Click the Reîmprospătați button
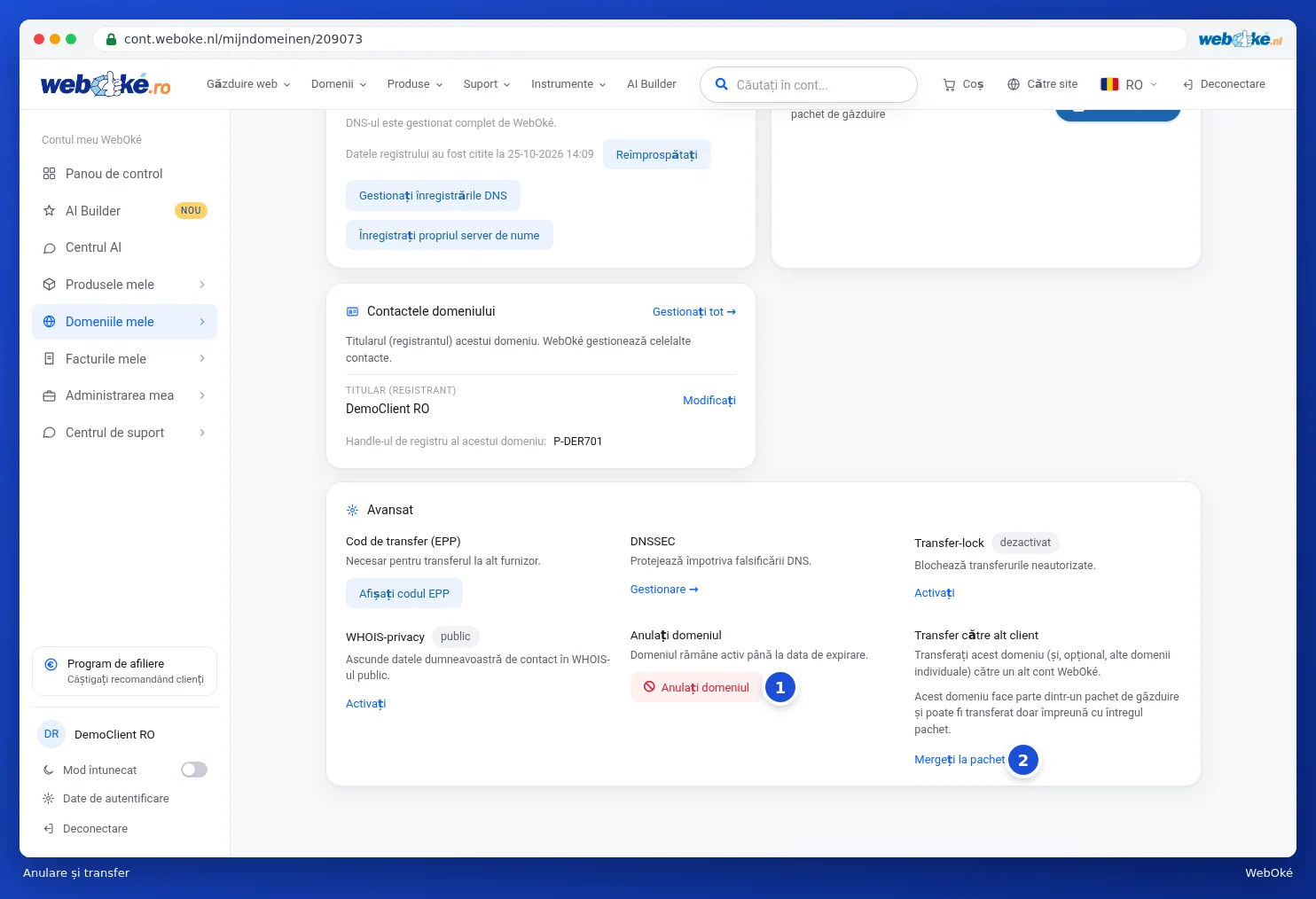1316x899 pixels. [x=656, y=154]
